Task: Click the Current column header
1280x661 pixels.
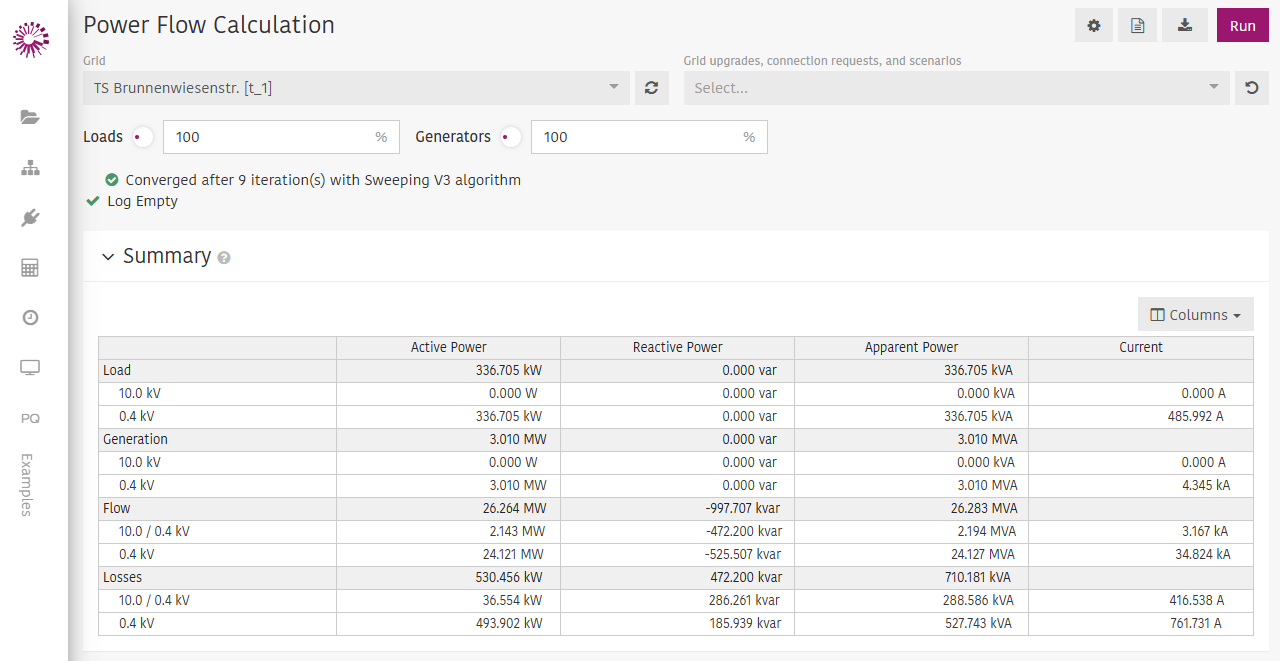Action: (x=1140, y=347)
